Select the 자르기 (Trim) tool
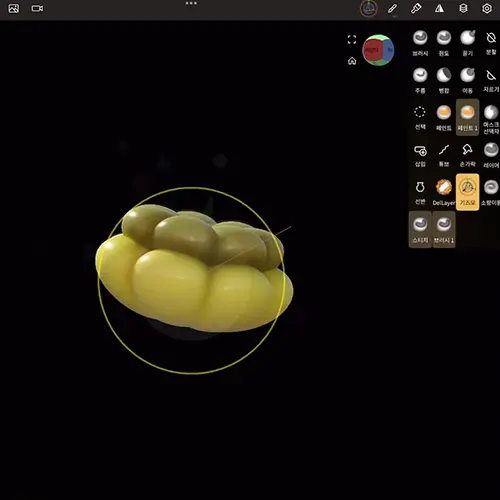The height and width of the screenshot is (500, 500). click(x=491, y=80)
